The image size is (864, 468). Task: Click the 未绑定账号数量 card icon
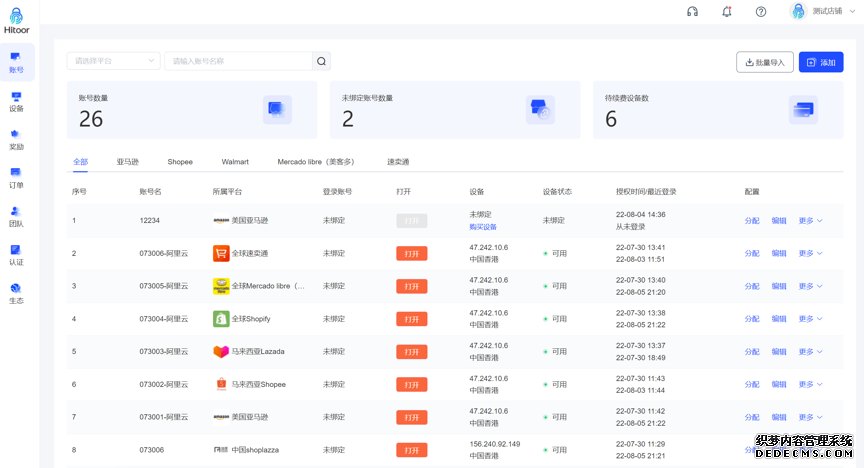540,110
